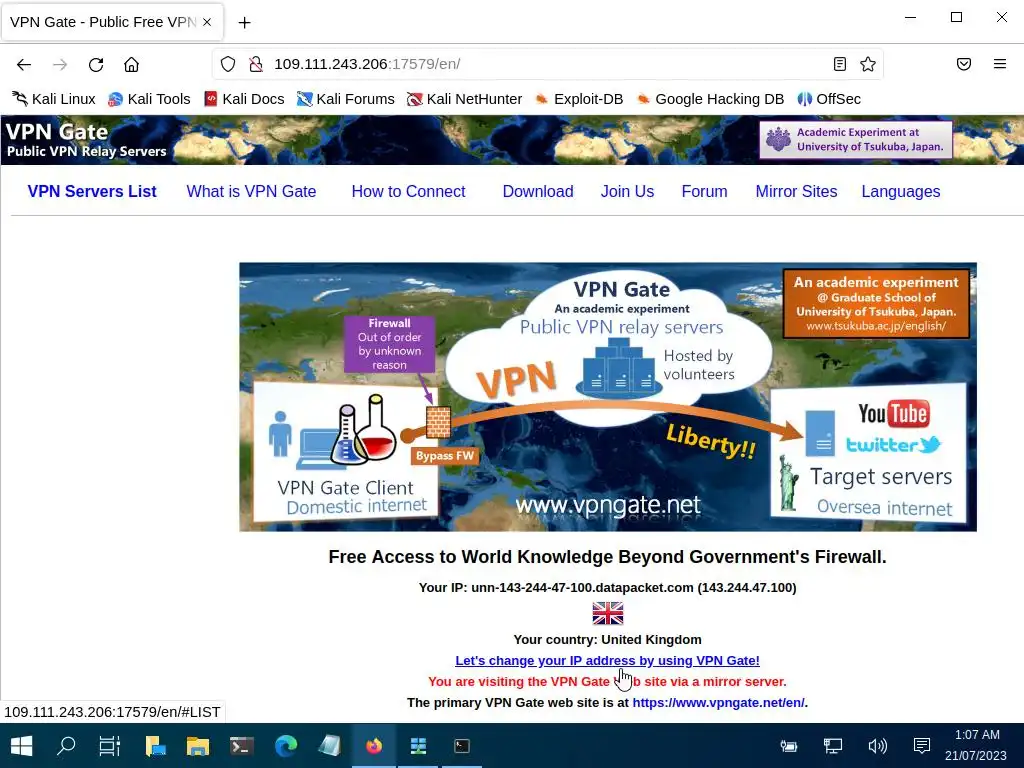Image resolution: width=1024 pixels, height=768 pixels.
Task: Open Task View in the taskbar
Action: tap(110, 746)
